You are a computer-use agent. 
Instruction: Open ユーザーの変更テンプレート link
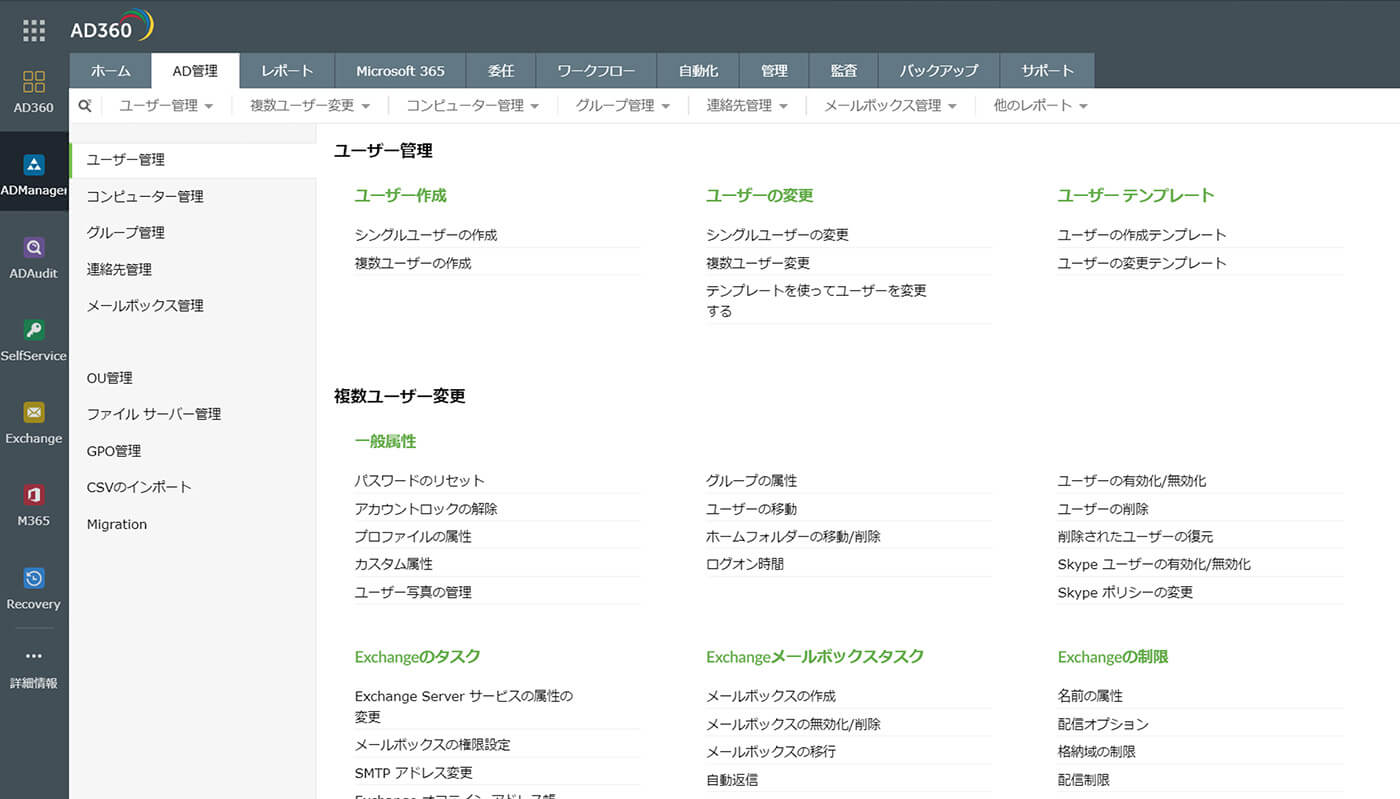1142,263
